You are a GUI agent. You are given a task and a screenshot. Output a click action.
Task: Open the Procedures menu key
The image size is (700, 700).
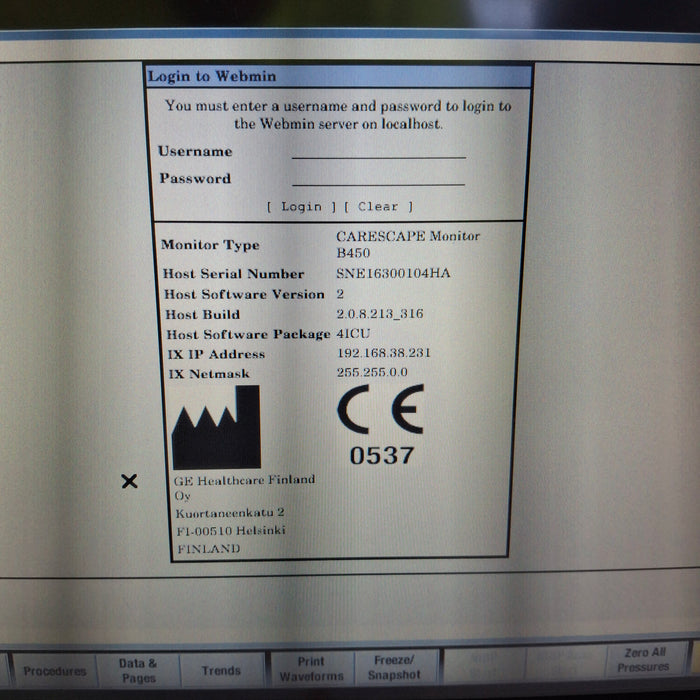(x=54, y=671)
